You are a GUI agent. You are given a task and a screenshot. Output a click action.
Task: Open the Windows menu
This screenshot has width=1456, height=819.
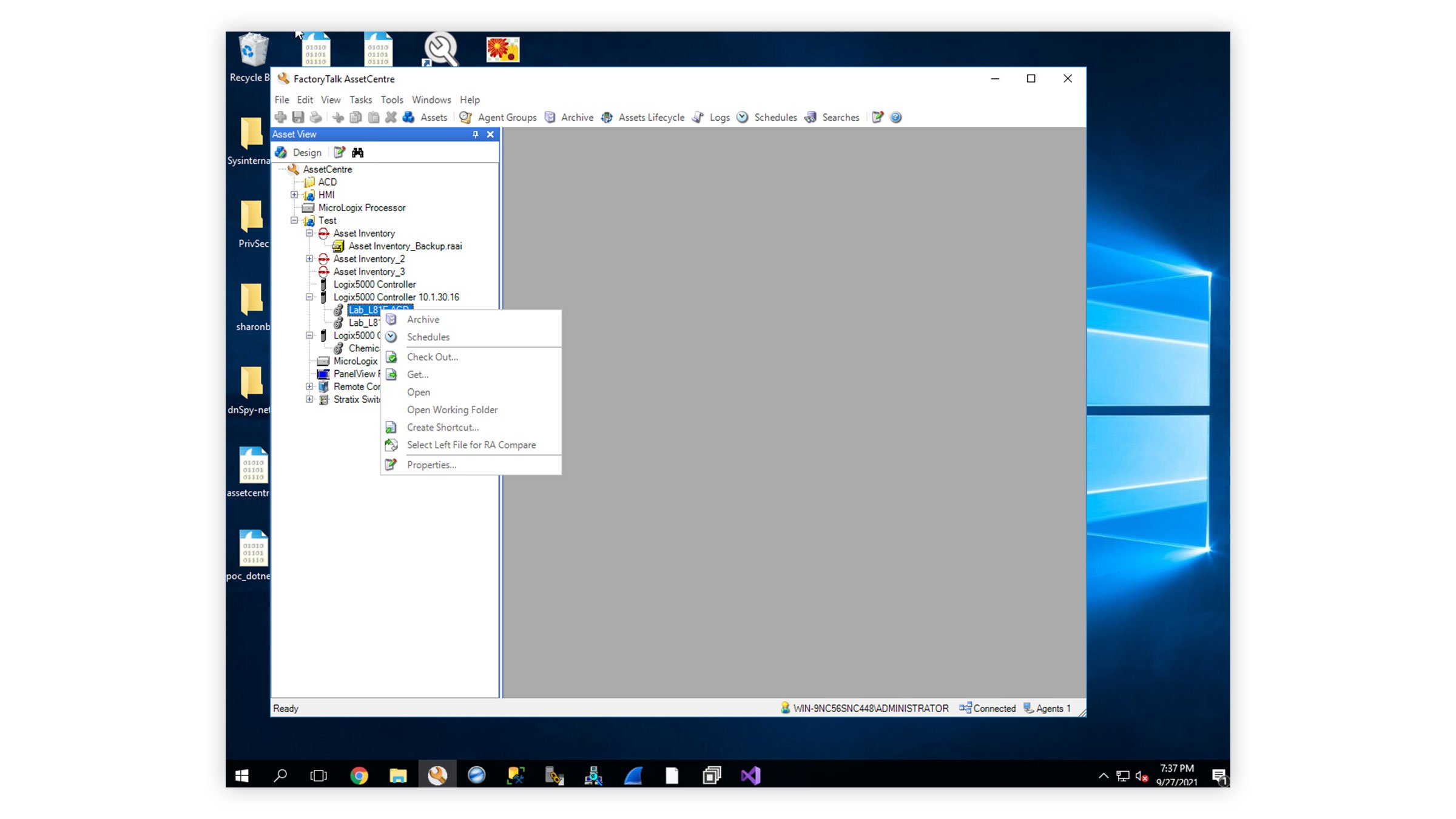(431, 99)
